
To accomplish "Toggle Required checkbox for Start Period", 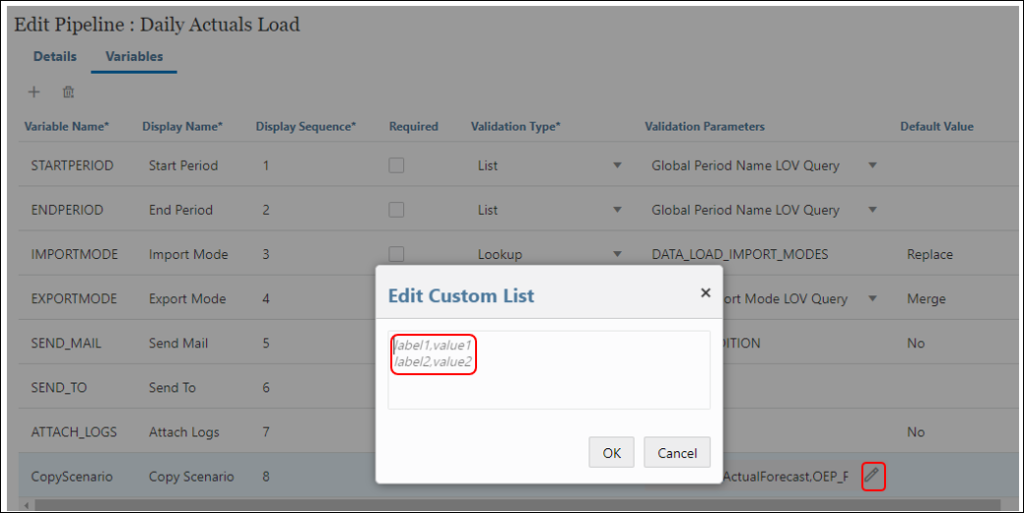I will [x=396, y=165].
